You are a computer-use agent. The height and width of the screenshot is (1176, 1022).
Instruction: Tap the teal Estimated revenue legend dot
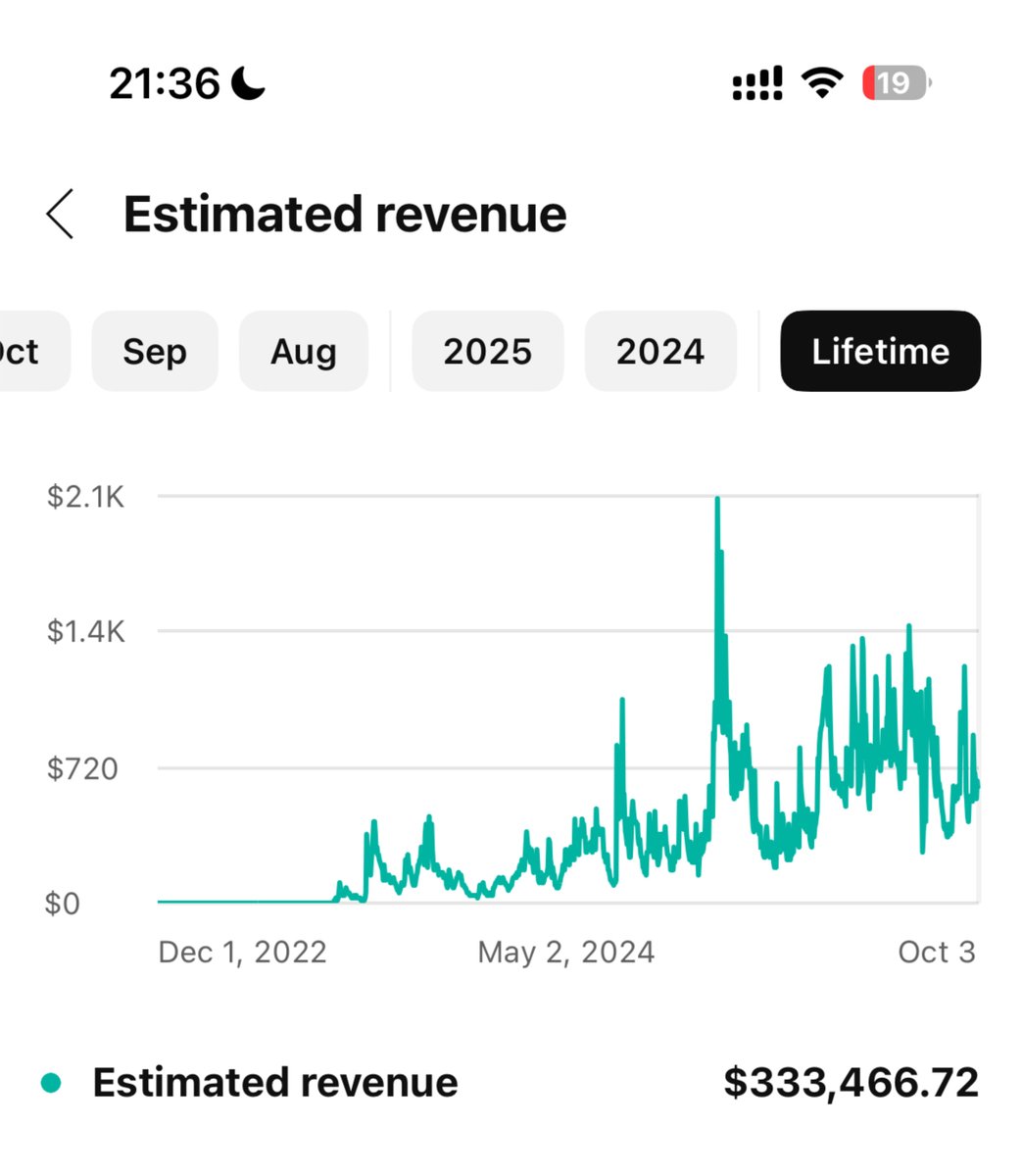51,1083
